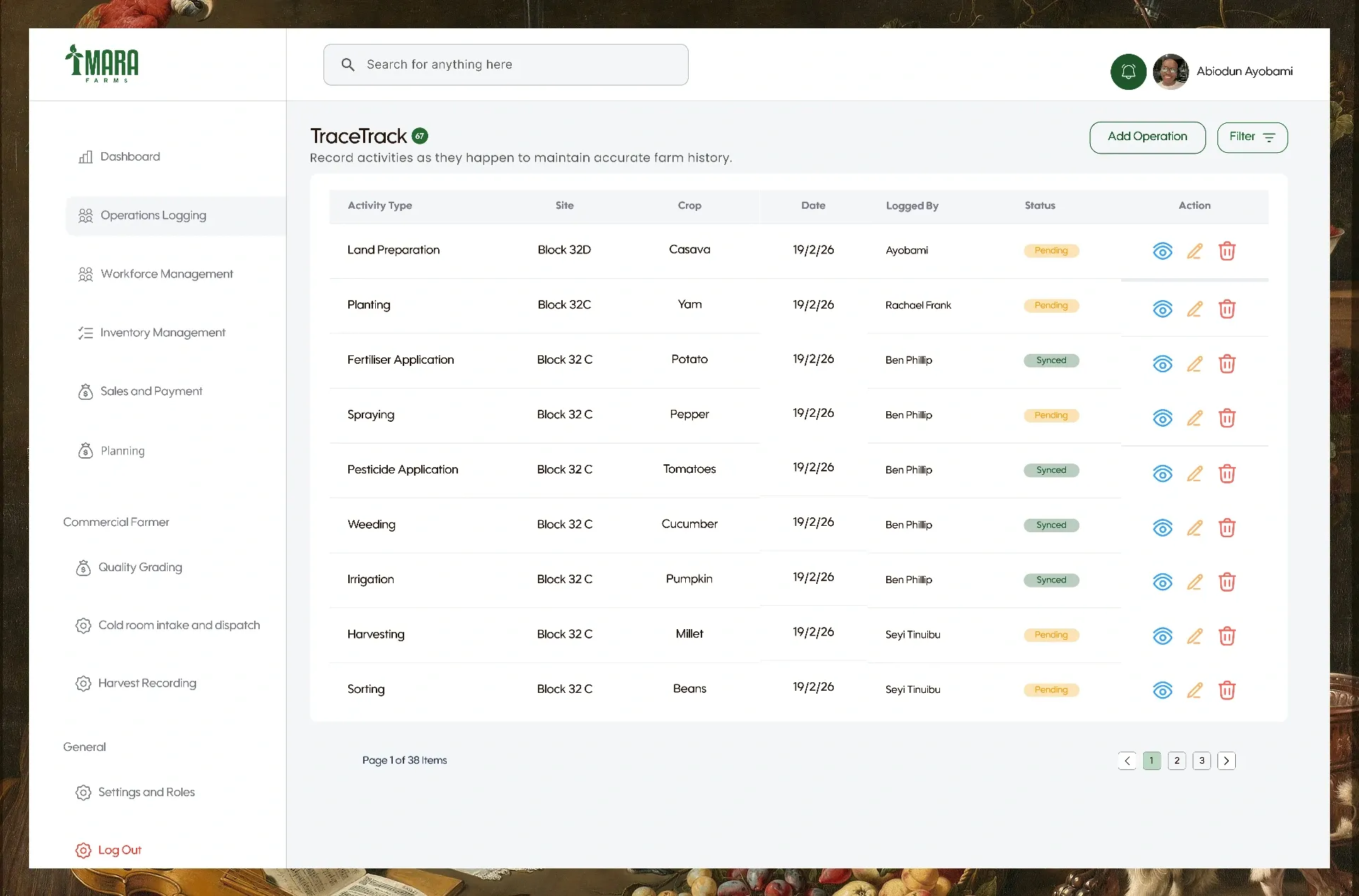1359x896 pixels.
Task: Delete the Fertiliser Application row trash icon
Action: [x=1227, y=364]
